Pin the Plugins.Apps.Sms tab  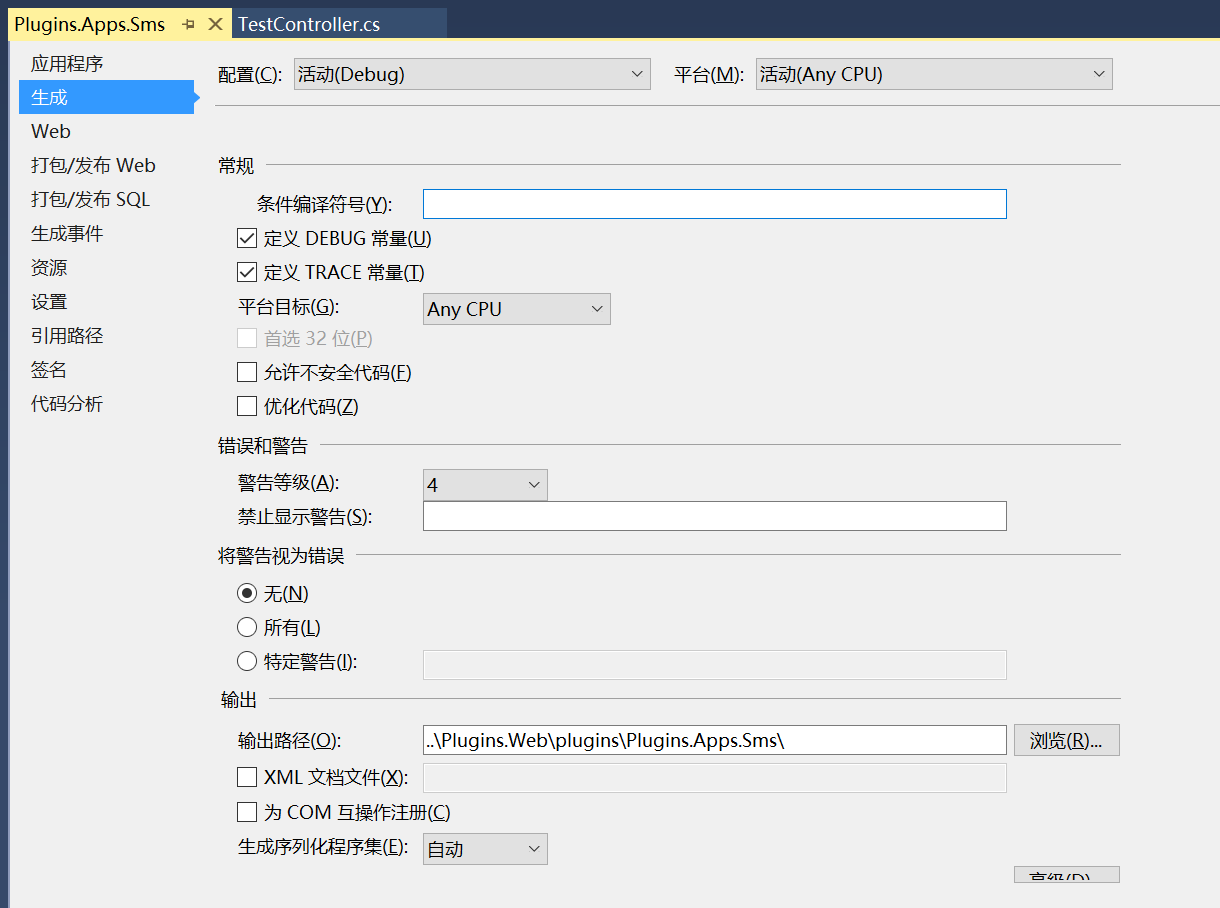189,25
